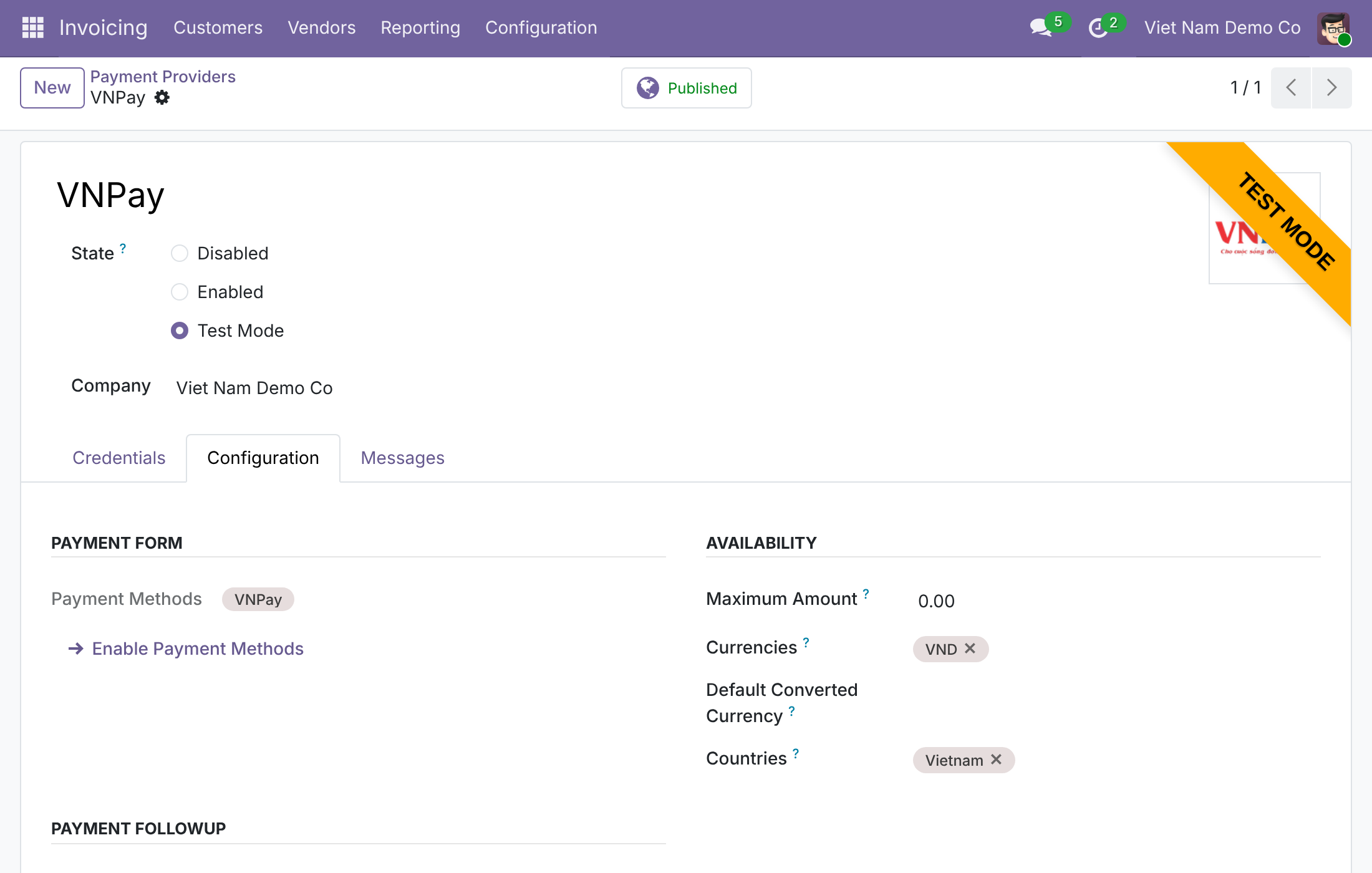Click the VNPay breadcrumb record name
The image size is (1372, 873).
(x=118, y=97)
